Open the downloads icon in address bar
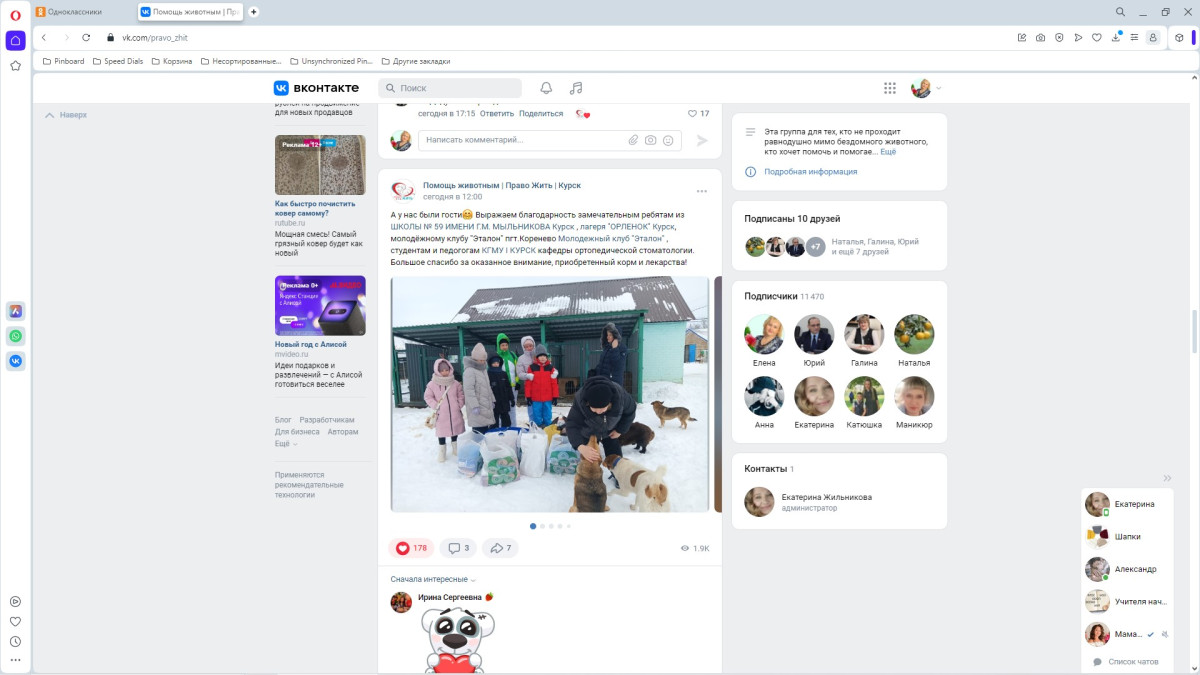 click(x=1116, y=37)
